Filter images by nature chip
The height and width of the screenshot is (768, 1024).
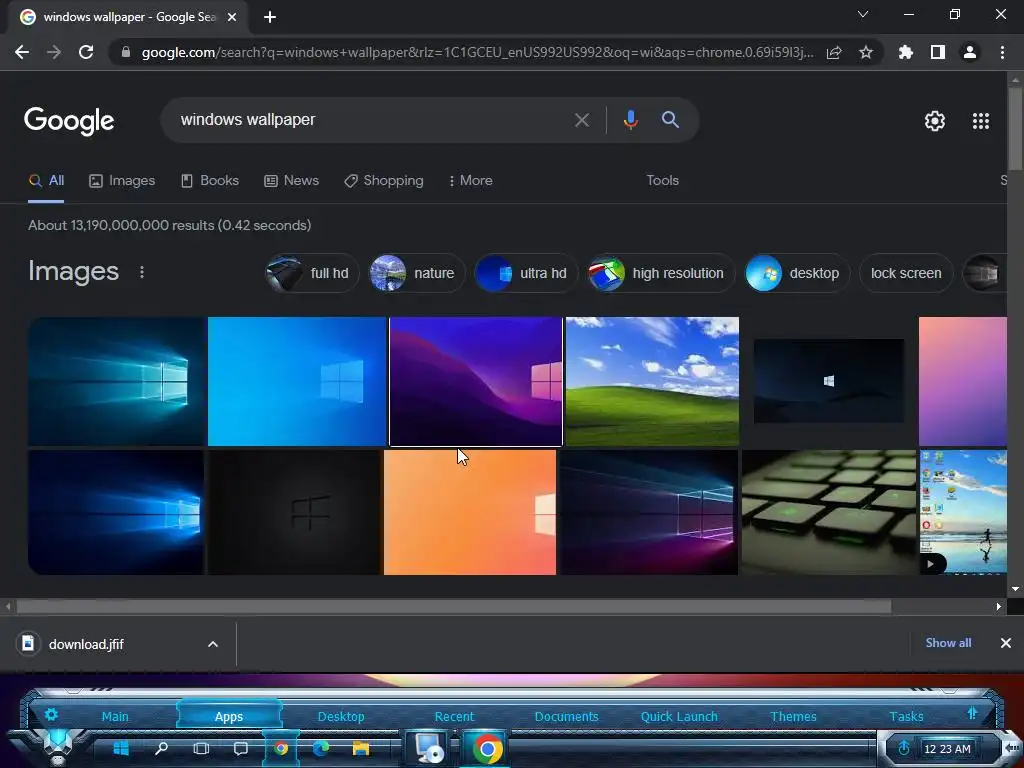[x=417, y=273]
